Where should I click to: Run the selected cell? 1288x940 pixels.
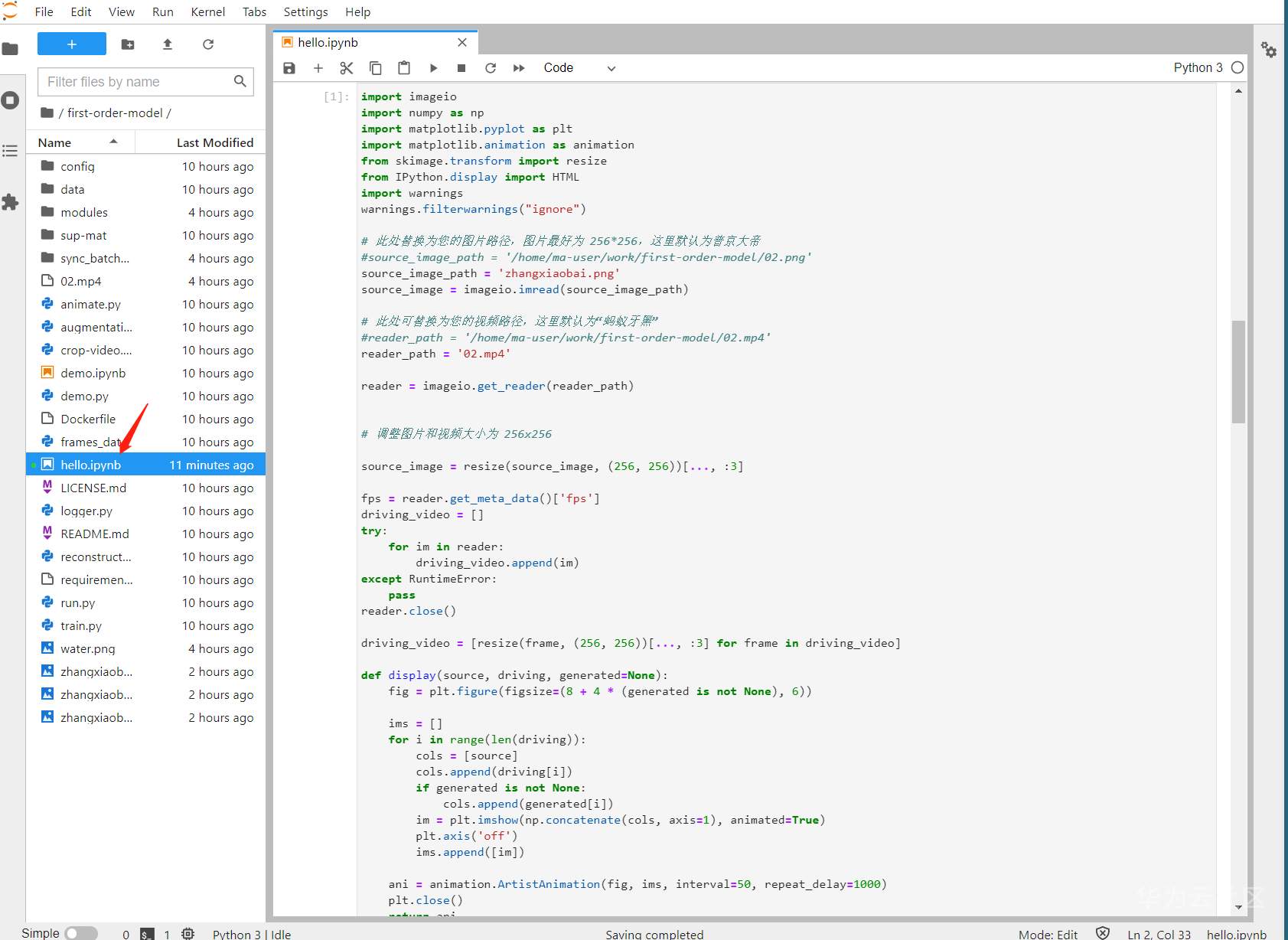(433, 68)
